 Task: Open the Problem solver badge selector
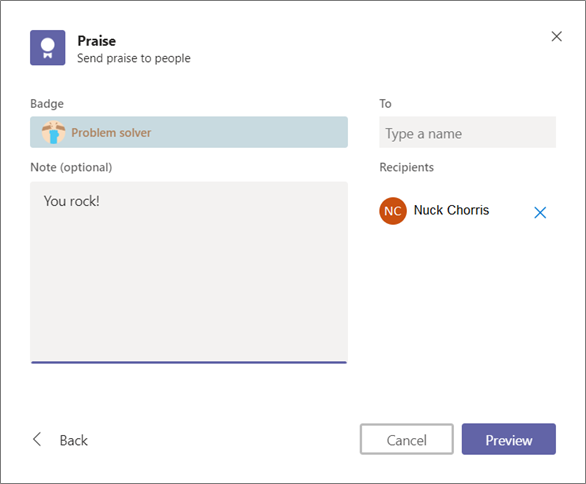pyautogui.click(x=189, y=132)
